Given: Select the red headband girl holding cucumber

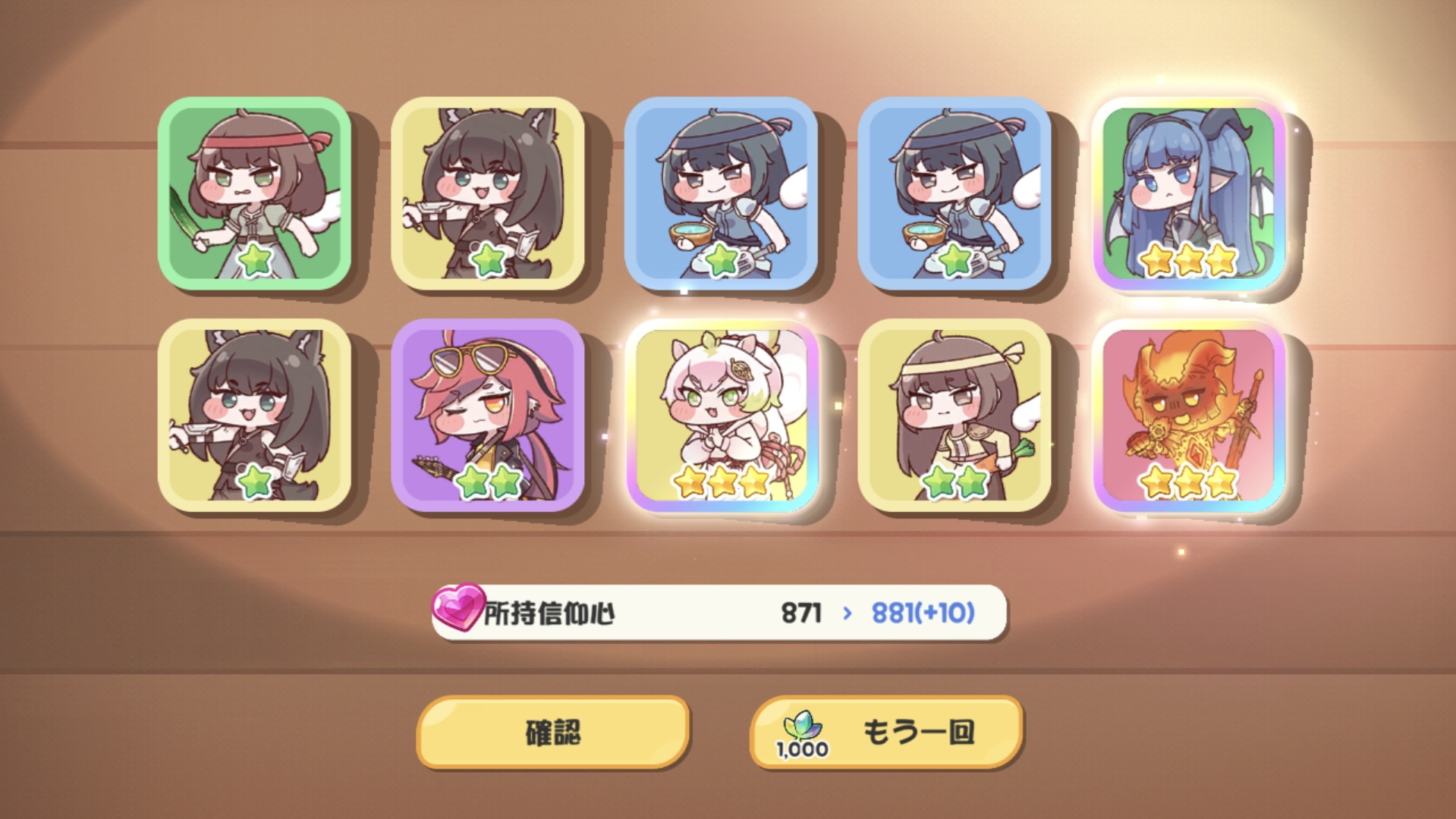Looking at the screenshot, I should click(x=254, y=193).
